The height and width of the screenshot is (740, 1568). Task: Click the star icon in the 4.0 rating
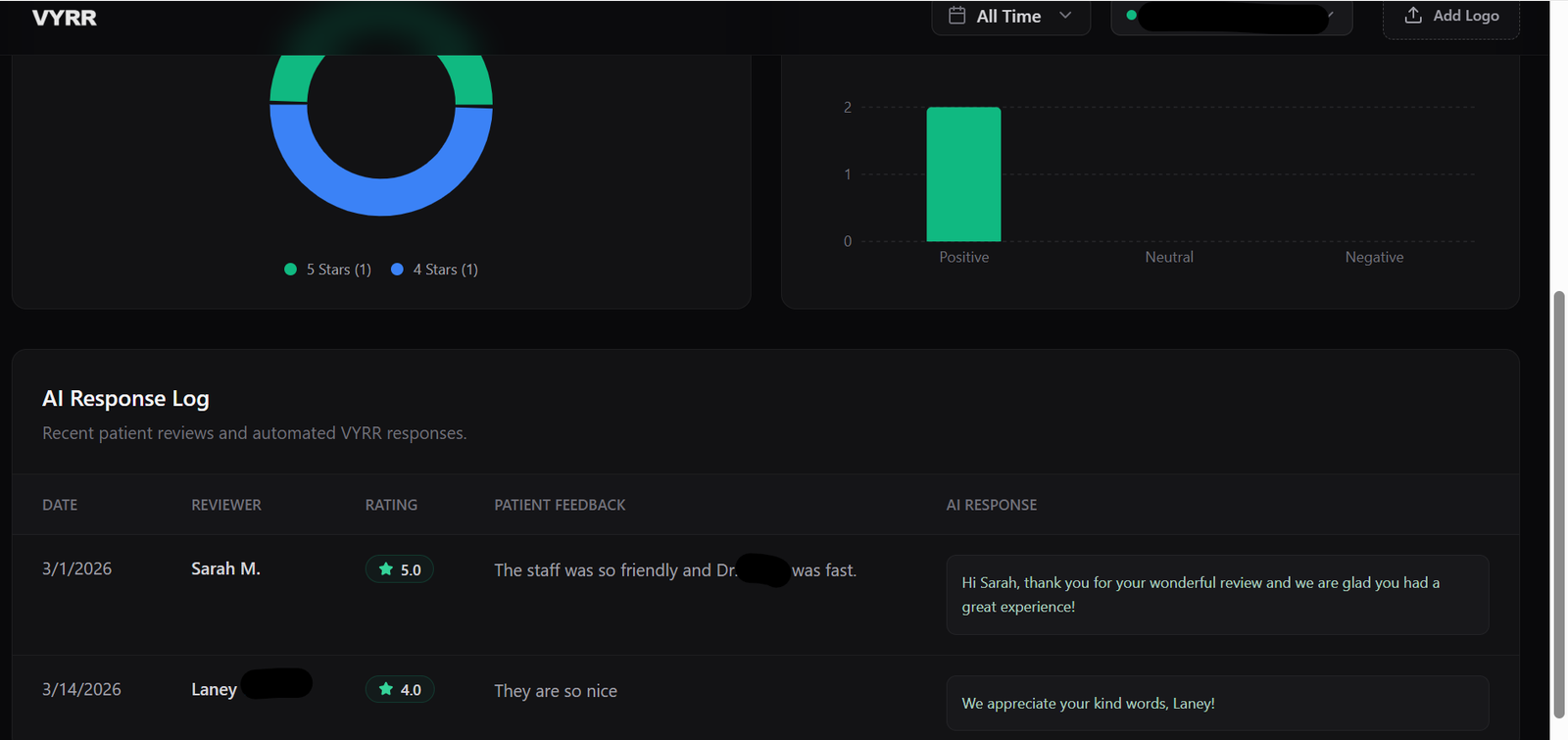coord(386,690)
